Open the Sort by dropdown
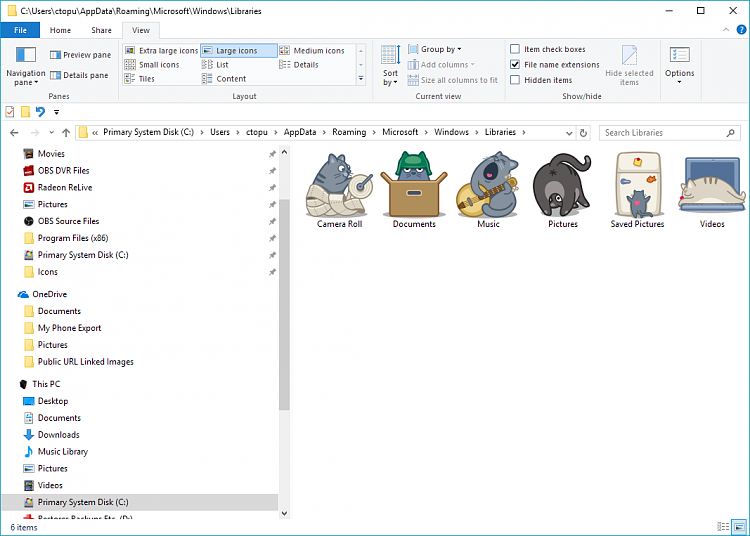Image resolution: width=750 pixels, height=536 pixels. pyautogui.click(x=390, y=65)
